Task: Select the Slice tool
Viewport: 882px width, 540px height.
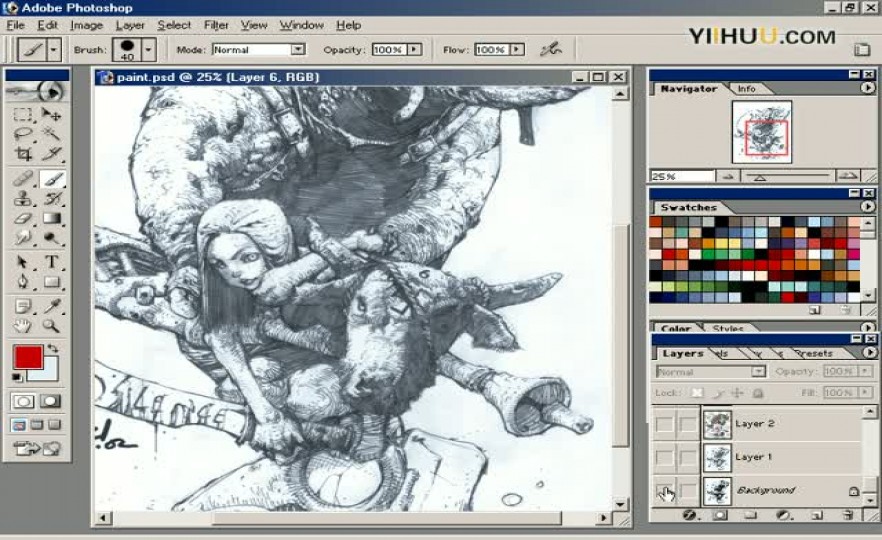Action: click(52, 154)
